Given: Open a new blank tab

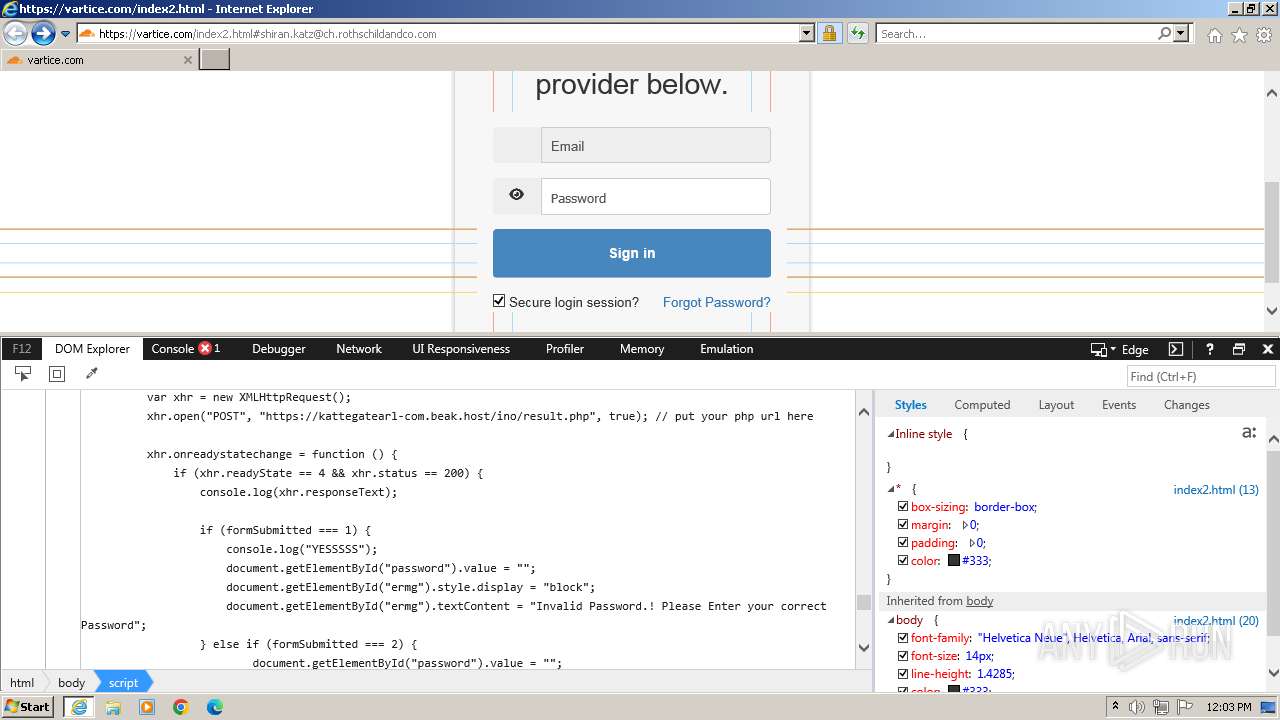Looking at the screenshot, I should point(215,59).
